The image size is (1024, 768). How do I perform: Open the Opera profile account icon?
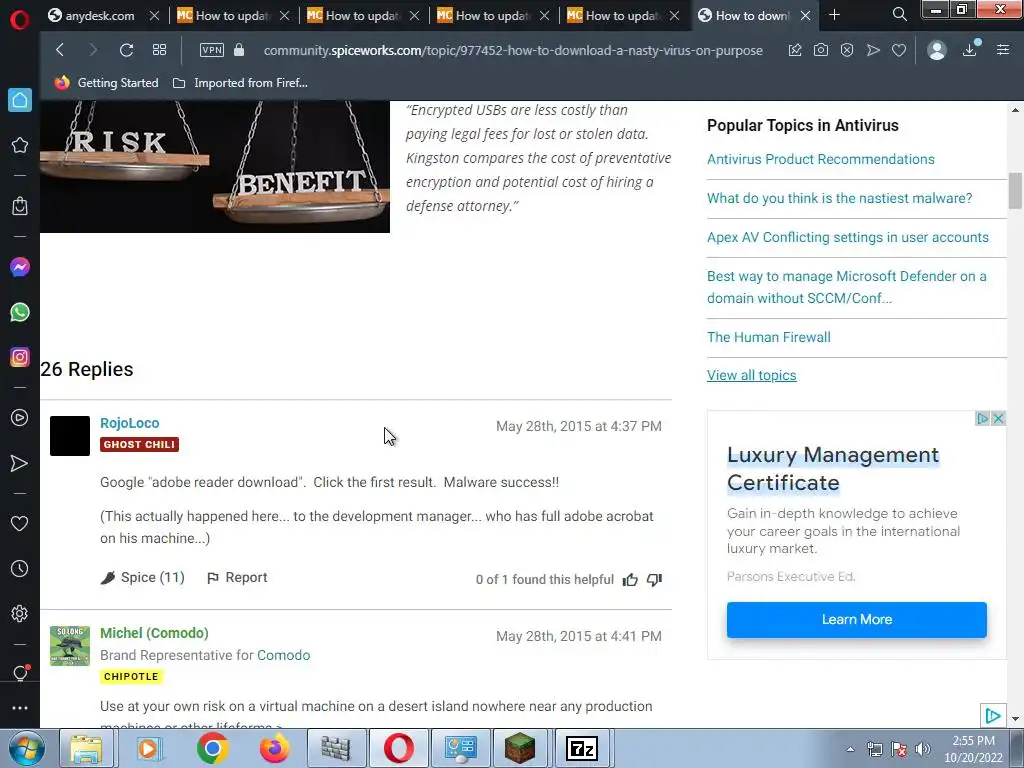coord(936,50)
